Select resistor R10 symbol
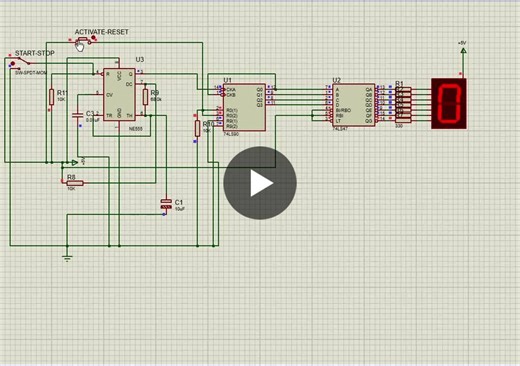Image resolution: width=520 pixels, height=366 pixels. [197, 129]
